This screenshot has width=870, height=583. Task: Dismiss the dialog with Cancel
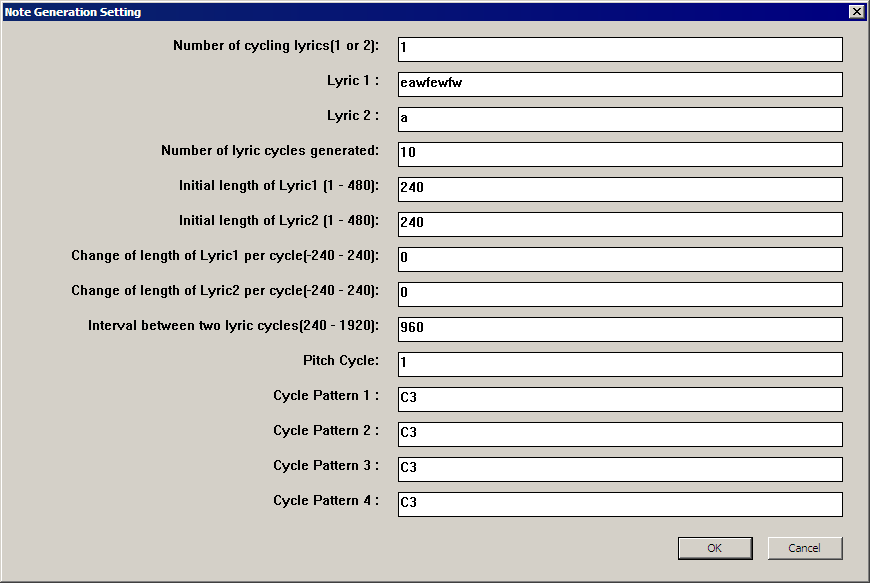(x=805, y=548)
